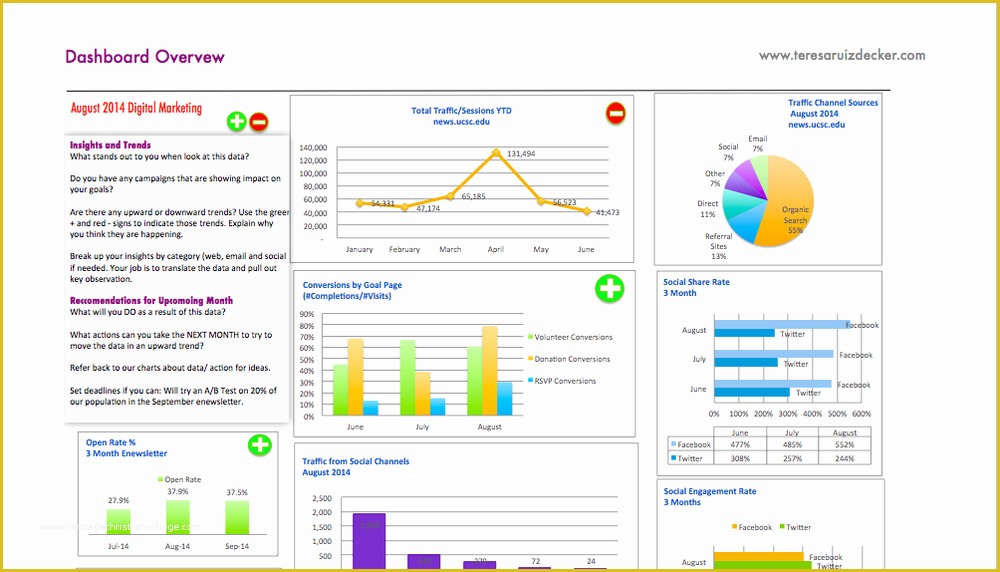Image resolution: width=1000 pixels, height=572 pixels.
Task: Open www.teresaruizdecker.com link
Action: click(842, 55)
